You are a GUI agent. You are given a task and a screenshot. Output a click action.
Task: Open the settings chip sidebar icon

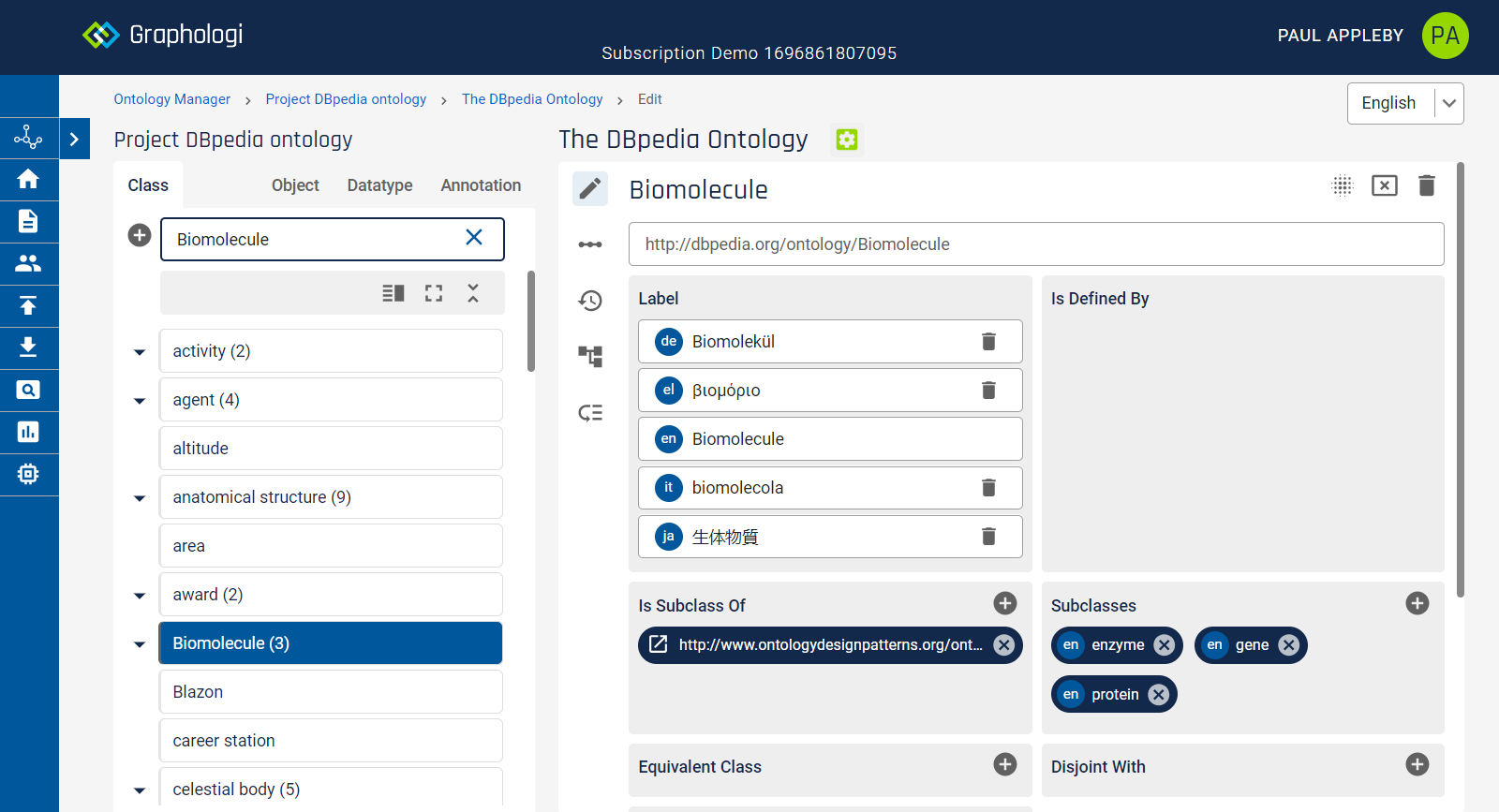pos(28,474)
